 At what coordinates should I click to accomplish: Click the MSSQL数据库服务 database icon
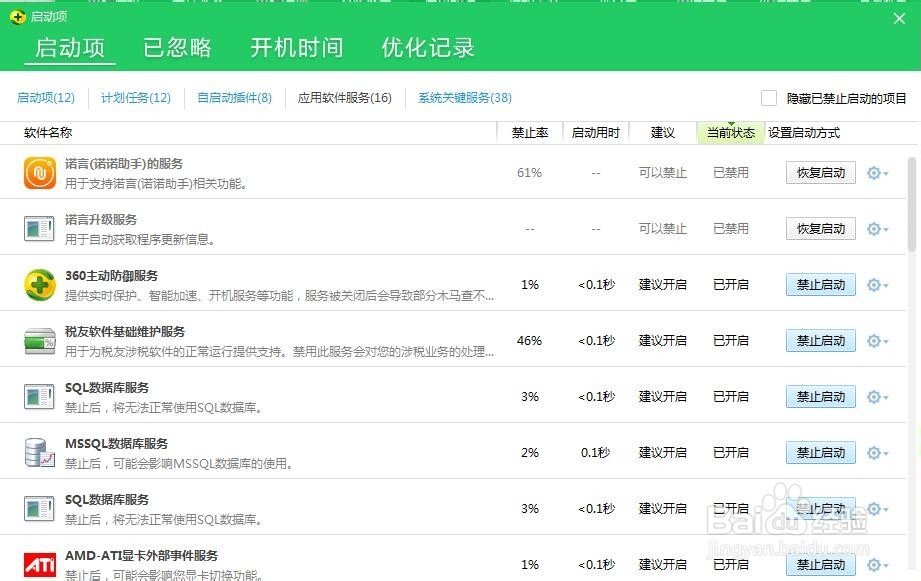coord(39,453)
